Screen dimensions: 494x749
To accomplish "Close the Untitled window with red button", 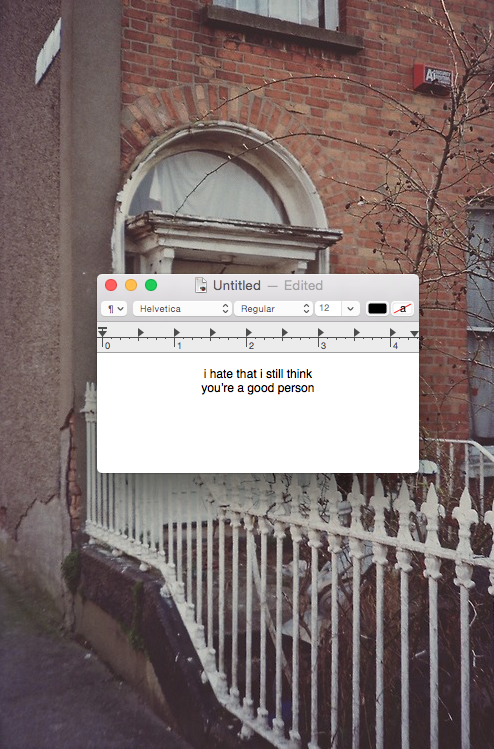I will [x=111, y=285].
